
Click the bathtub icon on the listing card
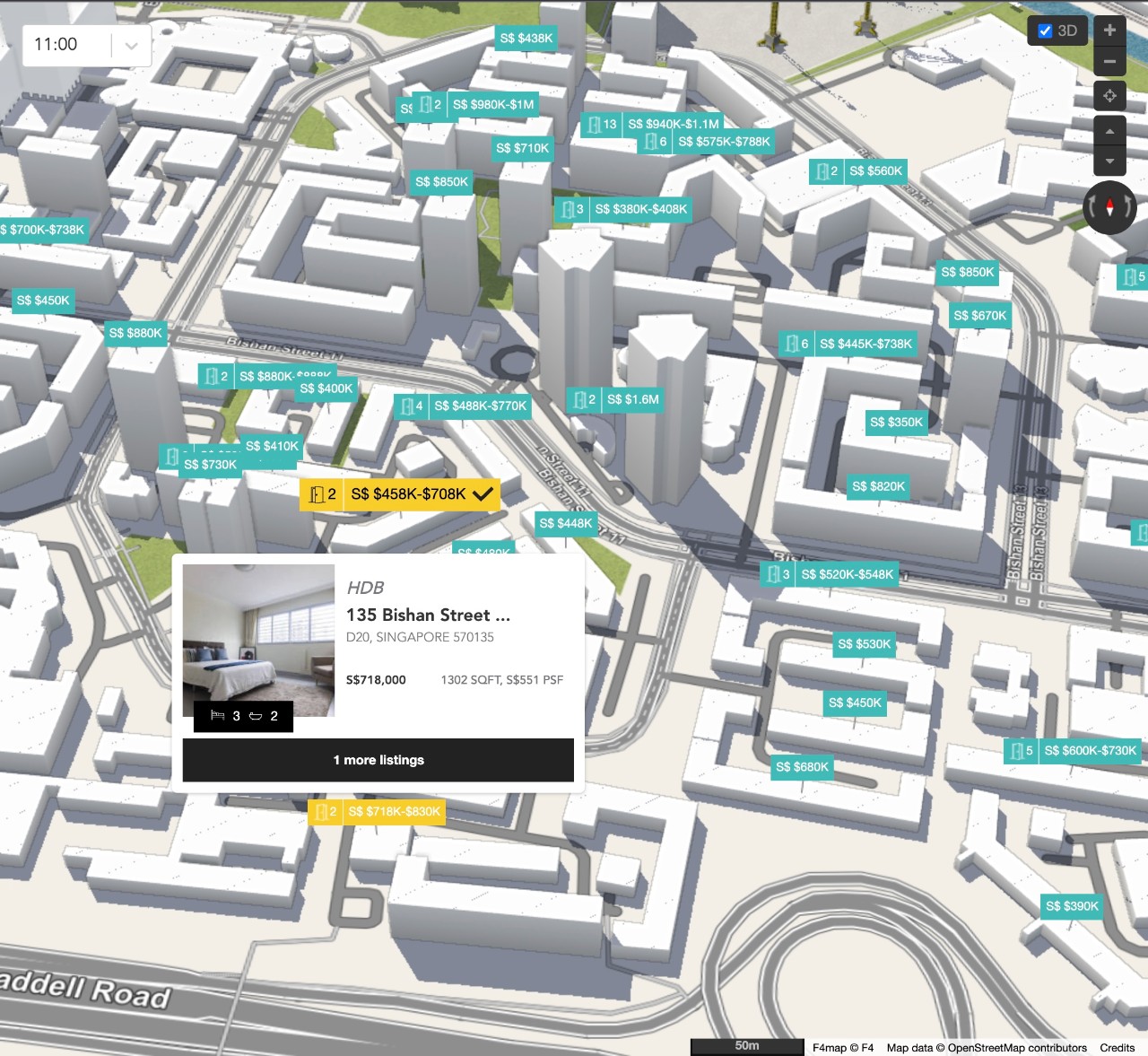(x=256, y=717)
